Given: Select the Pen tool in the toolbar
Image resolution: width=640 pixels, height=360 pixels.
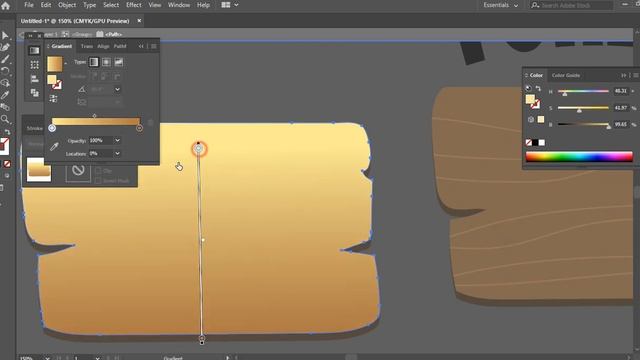Looking at the screenshot, I should (5, 47).
